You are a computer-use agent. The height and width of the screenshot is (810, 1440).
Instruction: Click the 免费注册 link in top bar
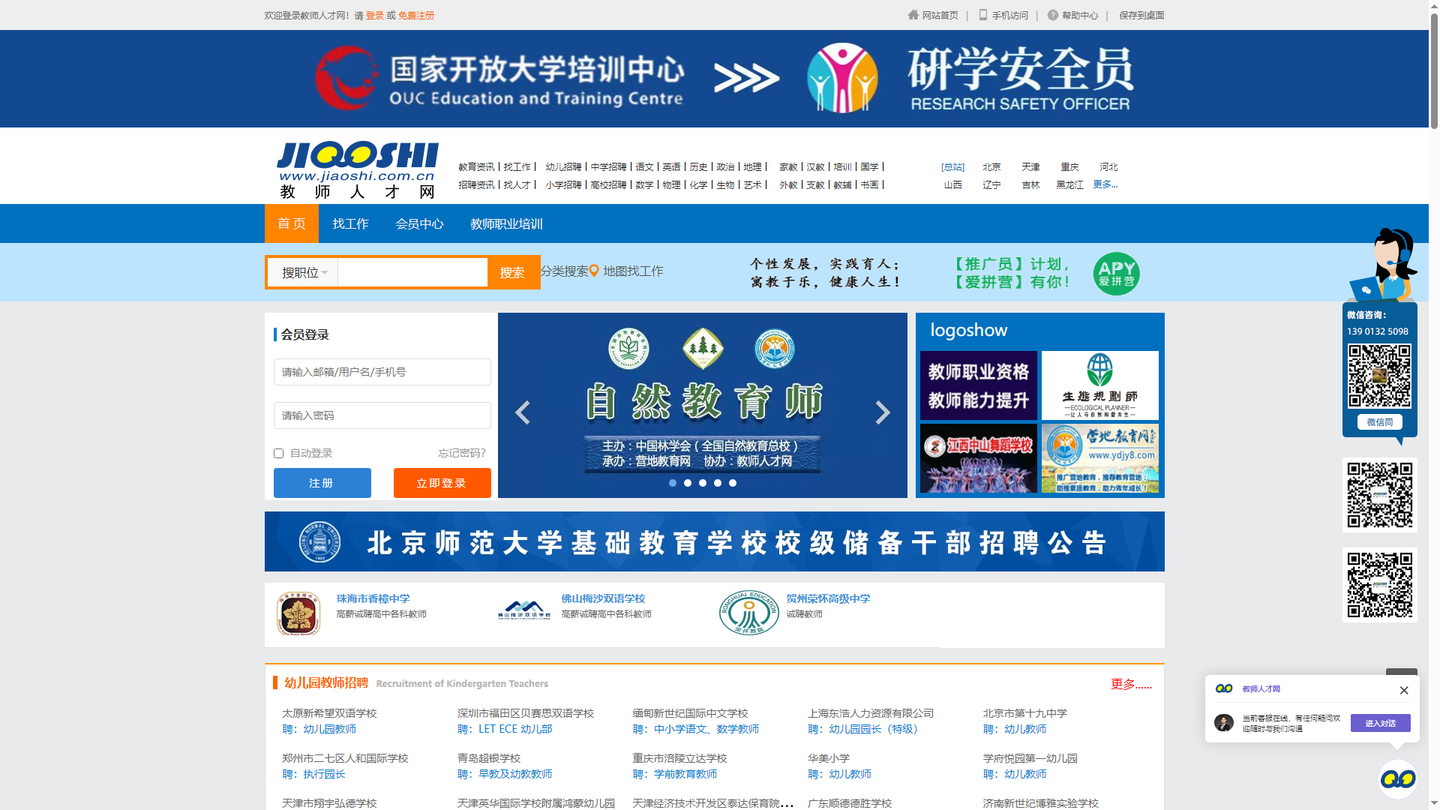416,15
